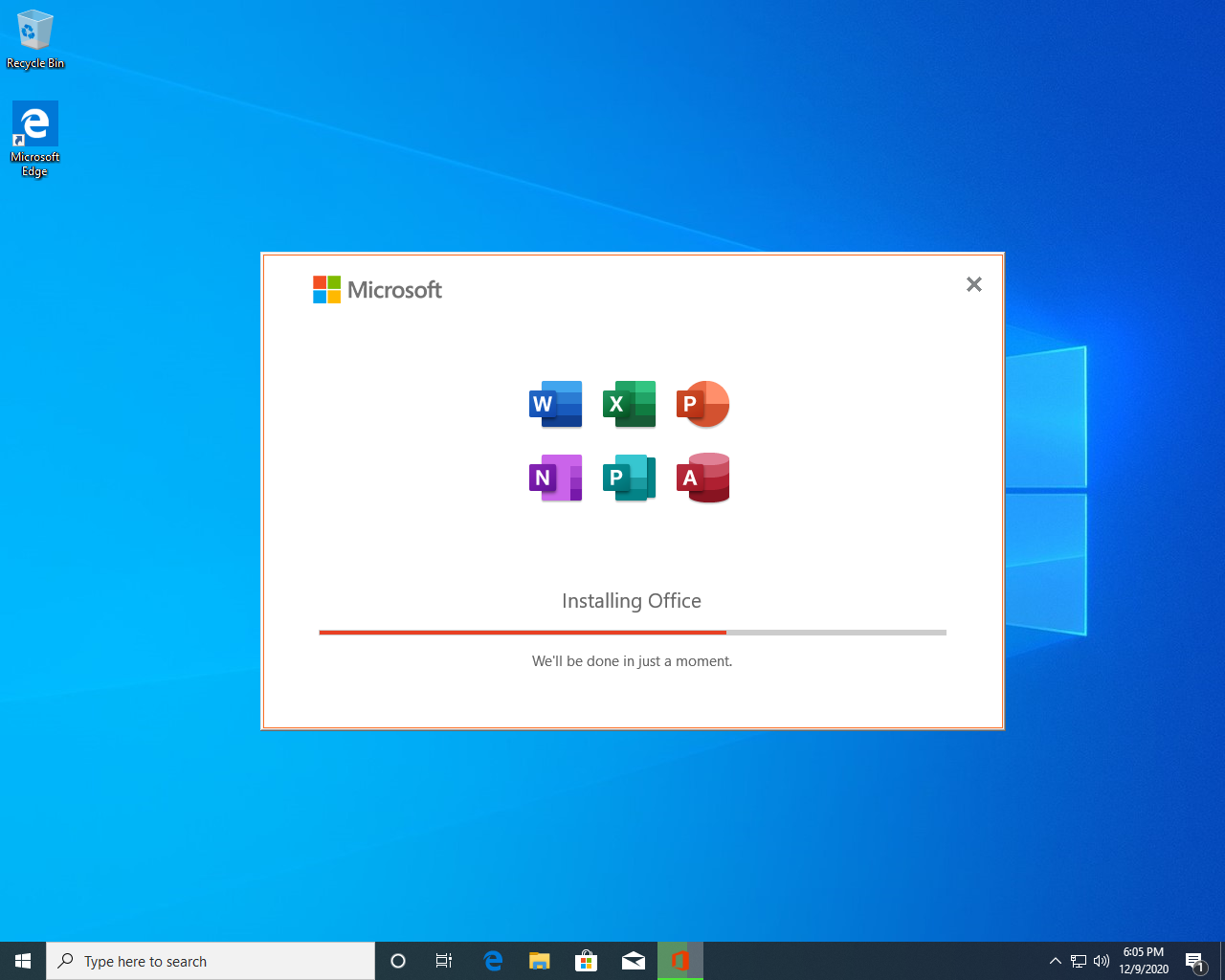The image size is (1225, 980).
Task: Open the Windows Start menu
Action: pyautogui.click(x=23, y=961)
